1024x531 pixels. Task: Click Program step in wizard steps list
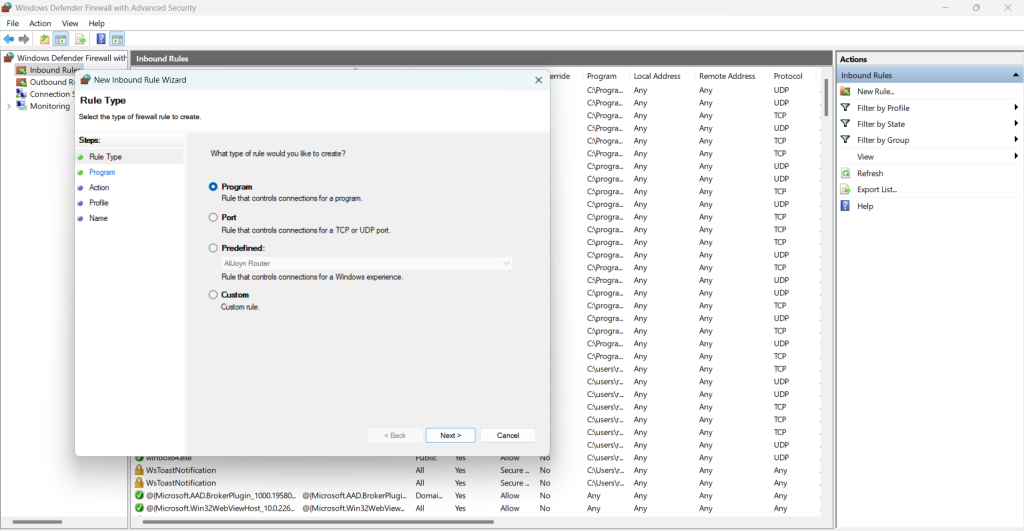[102, 172]
